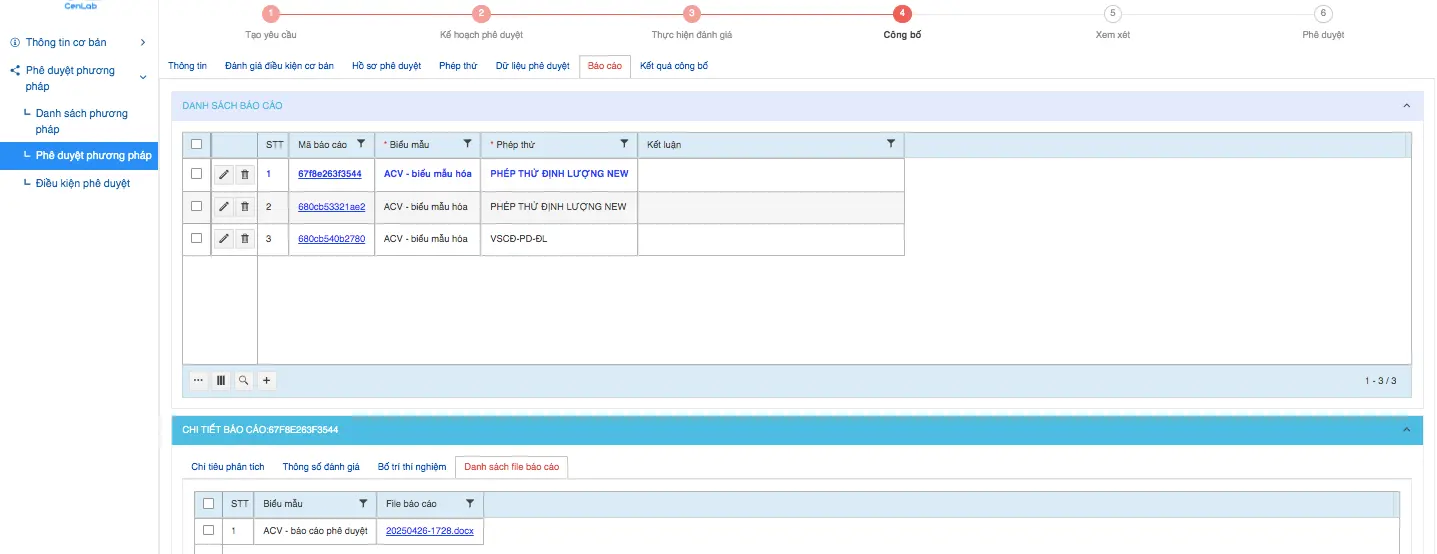Edit report row 680cb540b2780 with pencil icon
The image size is (1437, 554).
point(224,239)
